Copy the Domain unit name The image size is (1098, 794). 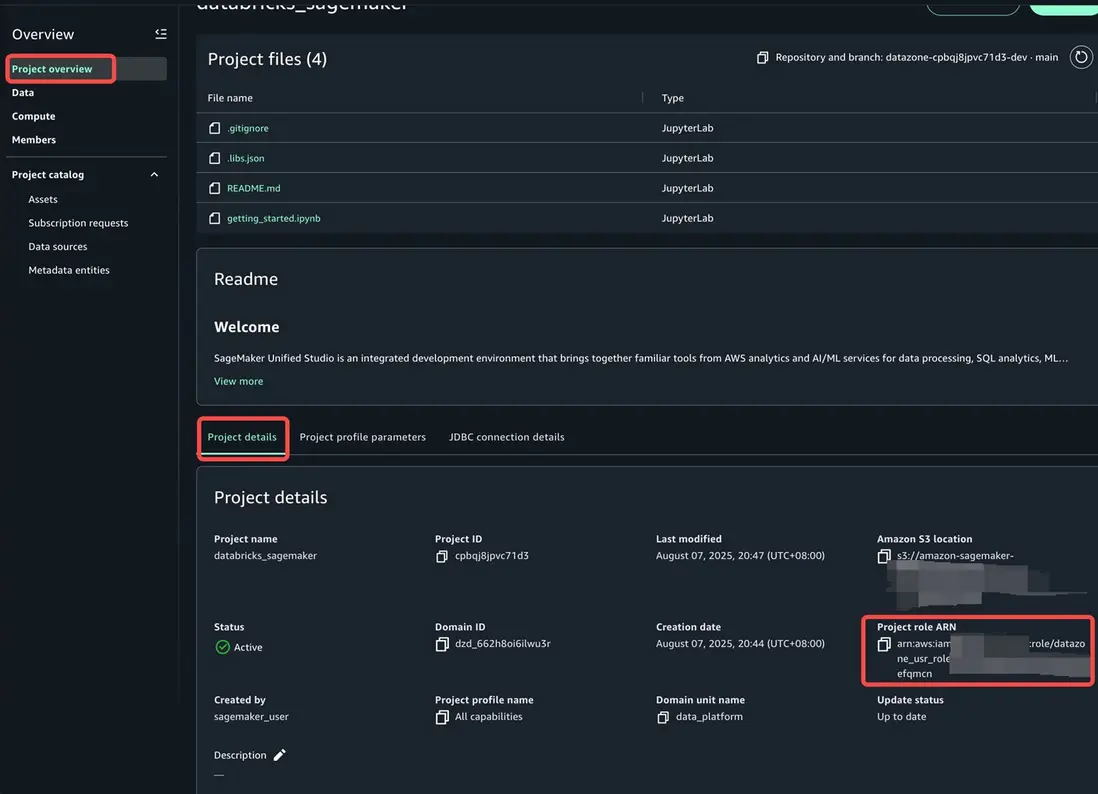click(663, 717)
